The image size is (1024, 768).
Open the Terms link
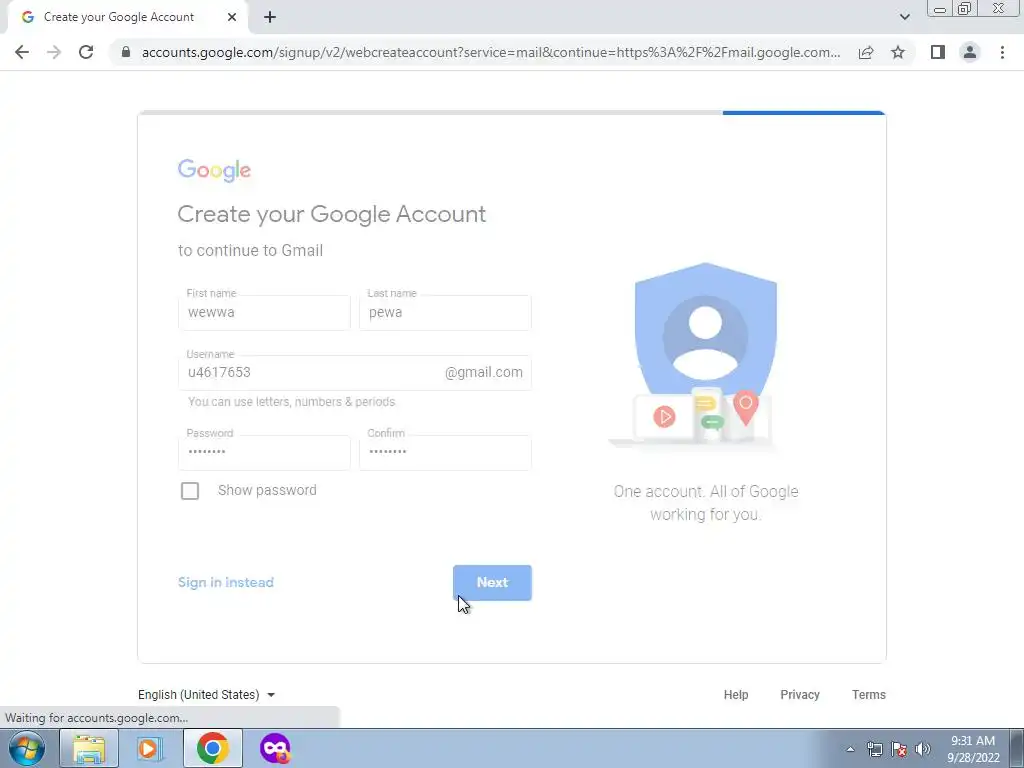pyautogui.click(x=869, y=695)
